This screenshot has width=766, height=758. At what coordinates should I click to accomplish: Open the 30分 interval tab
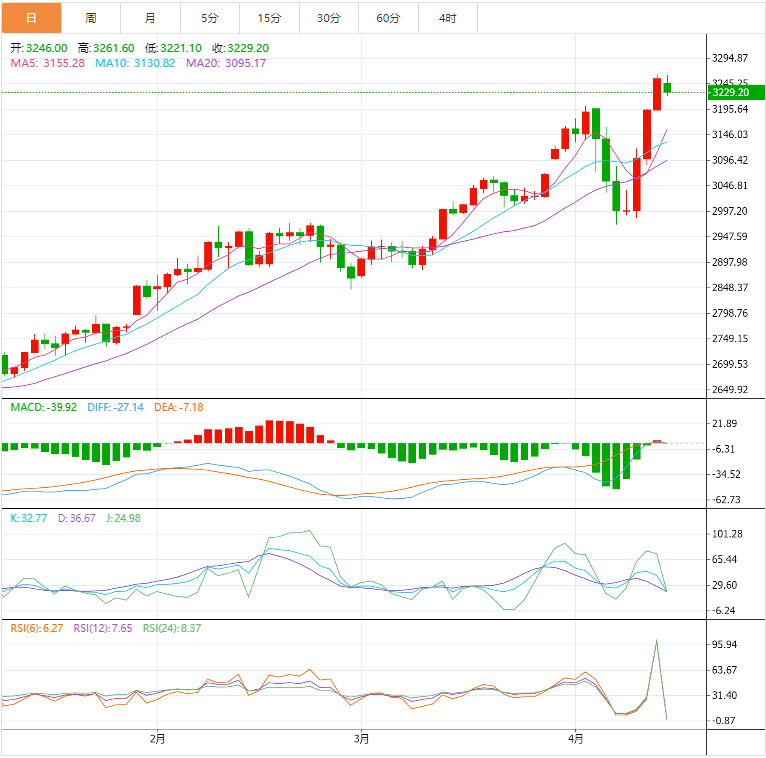328,18
